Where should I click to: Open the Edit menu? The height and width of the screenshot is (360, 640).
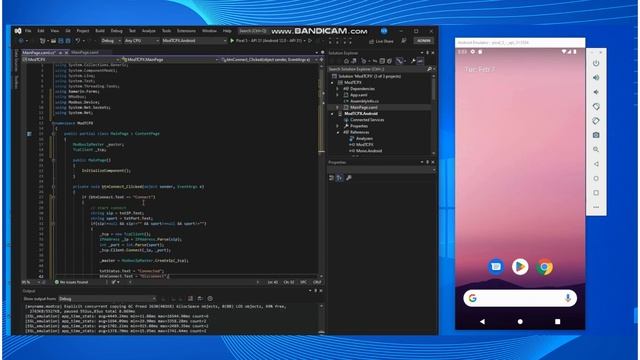pos(41,31)
